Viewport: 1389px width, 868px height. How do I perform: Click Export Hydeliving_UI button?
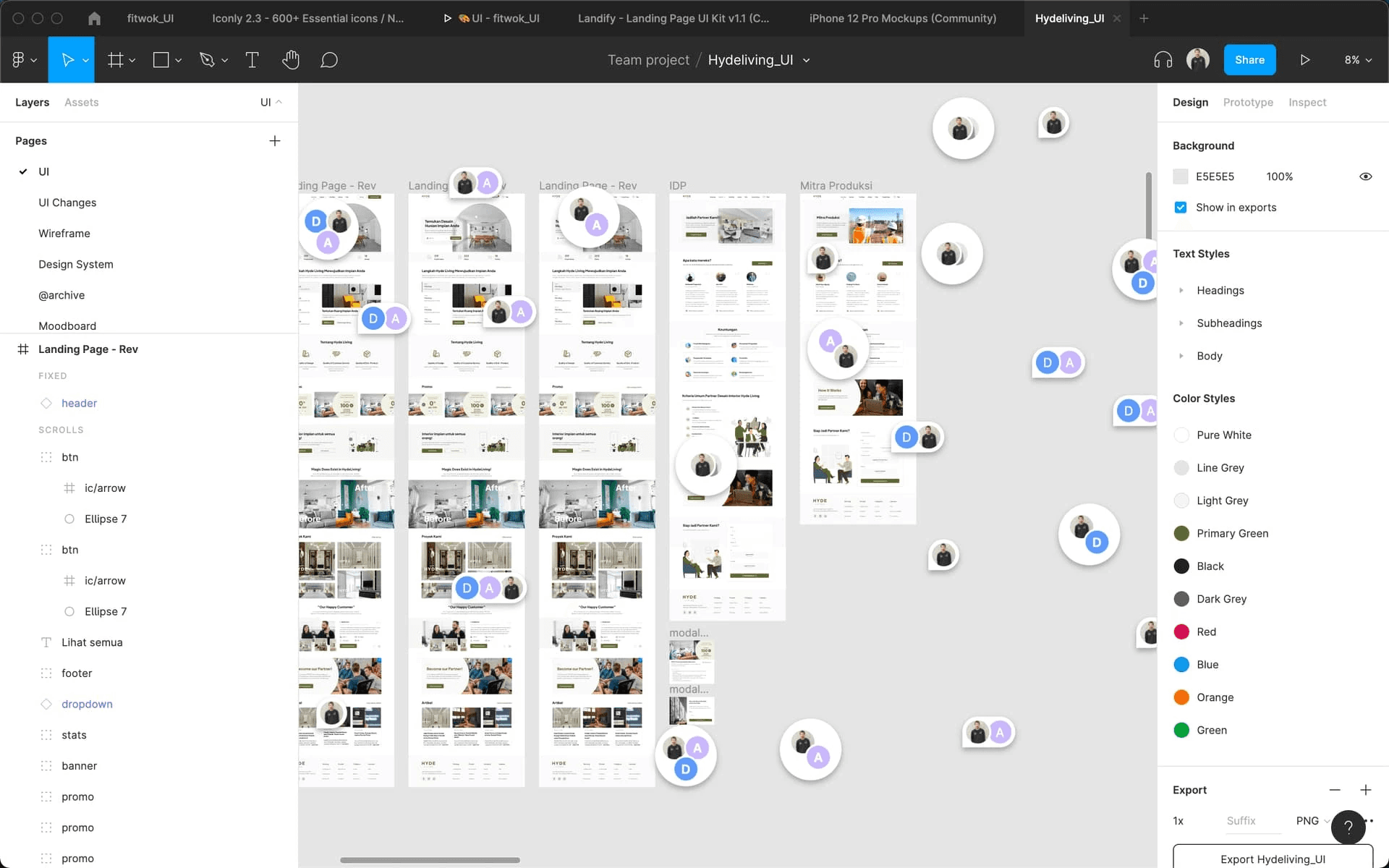pos(1272,859)
